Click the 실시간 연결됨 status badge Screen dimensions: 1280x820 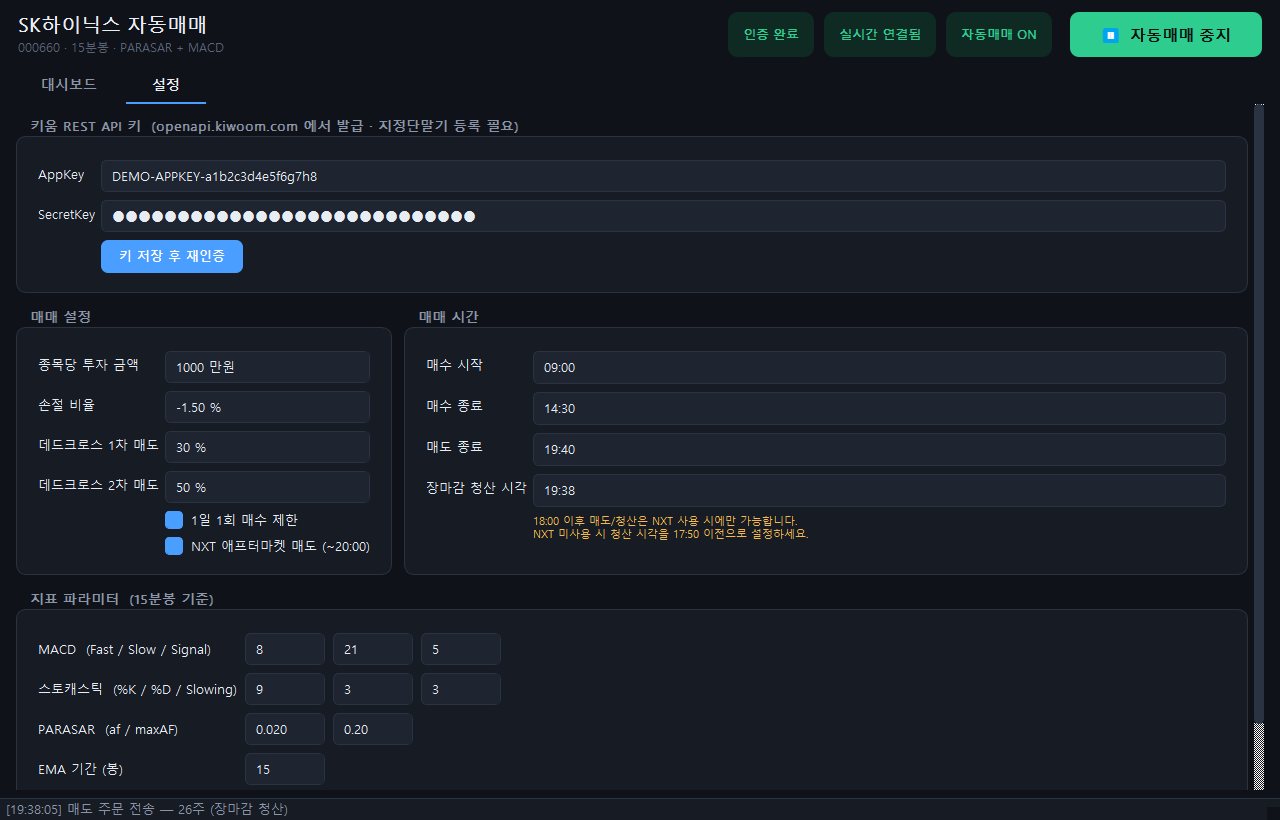coord(880,34)
